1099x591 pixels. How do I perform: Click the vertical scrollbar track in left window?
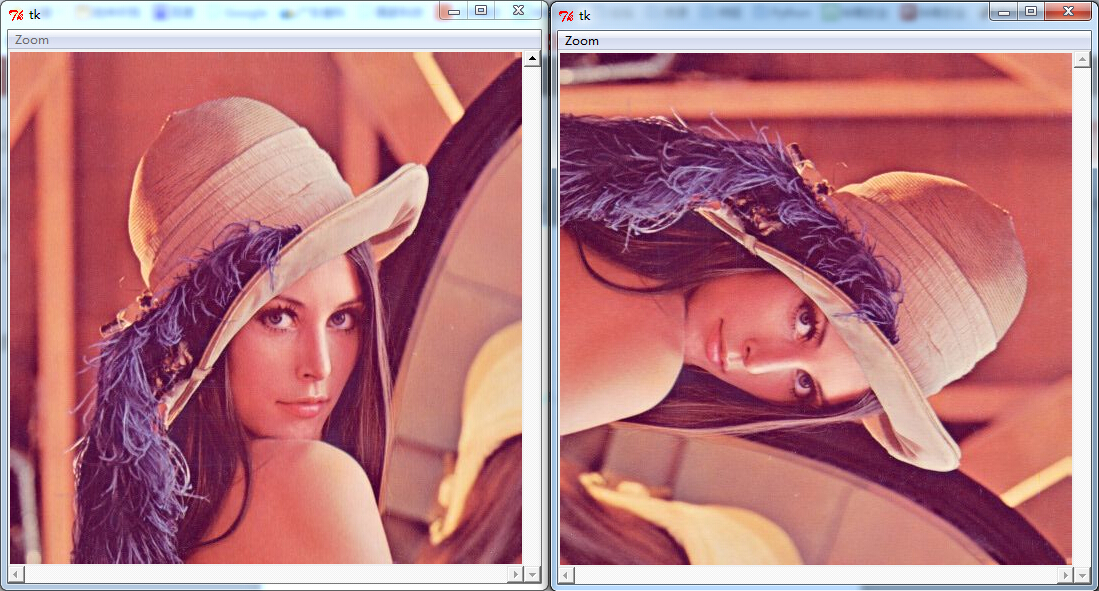(x=532, y=317)
